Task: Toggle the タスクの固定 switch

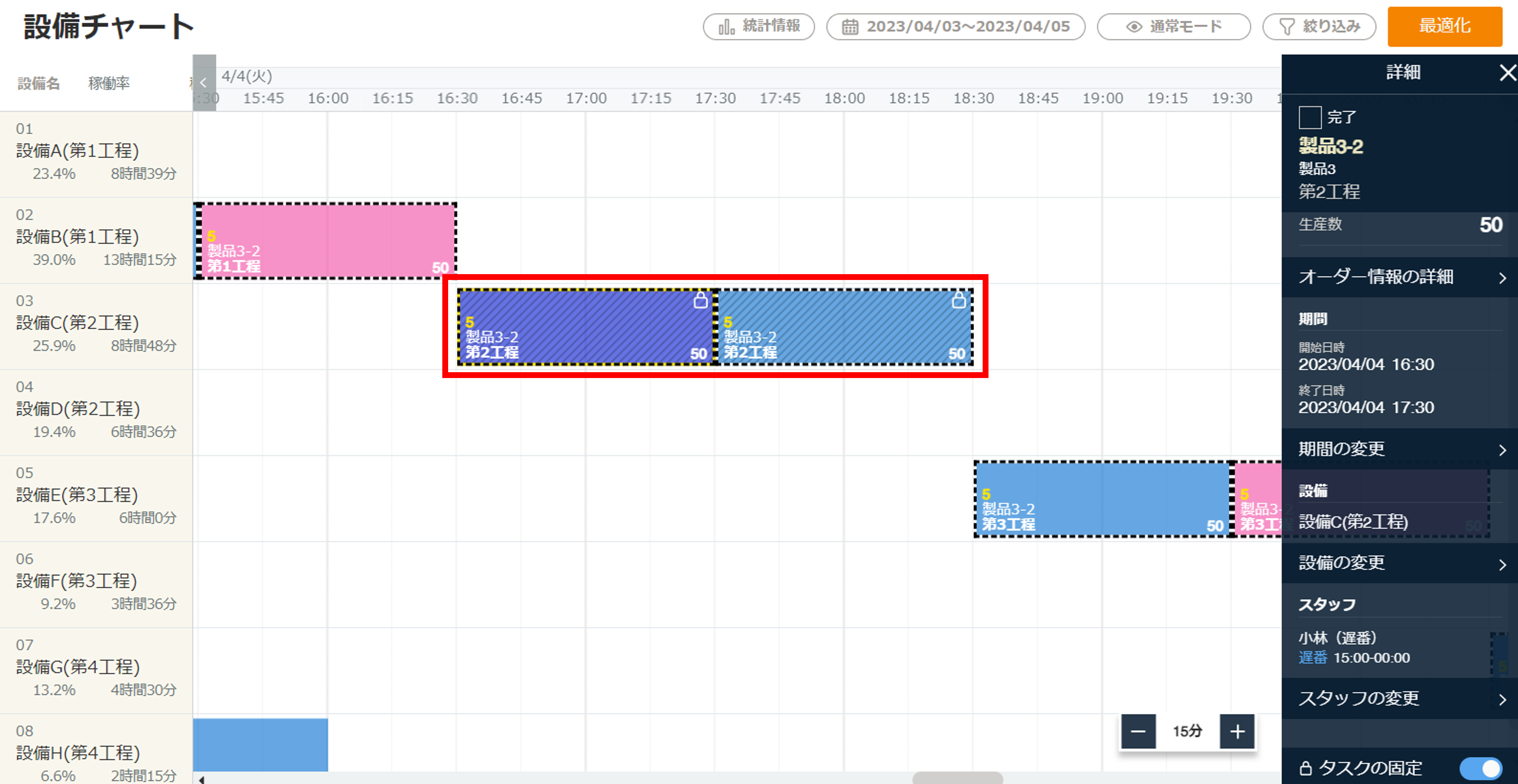Action: [x=1480, y=768]
